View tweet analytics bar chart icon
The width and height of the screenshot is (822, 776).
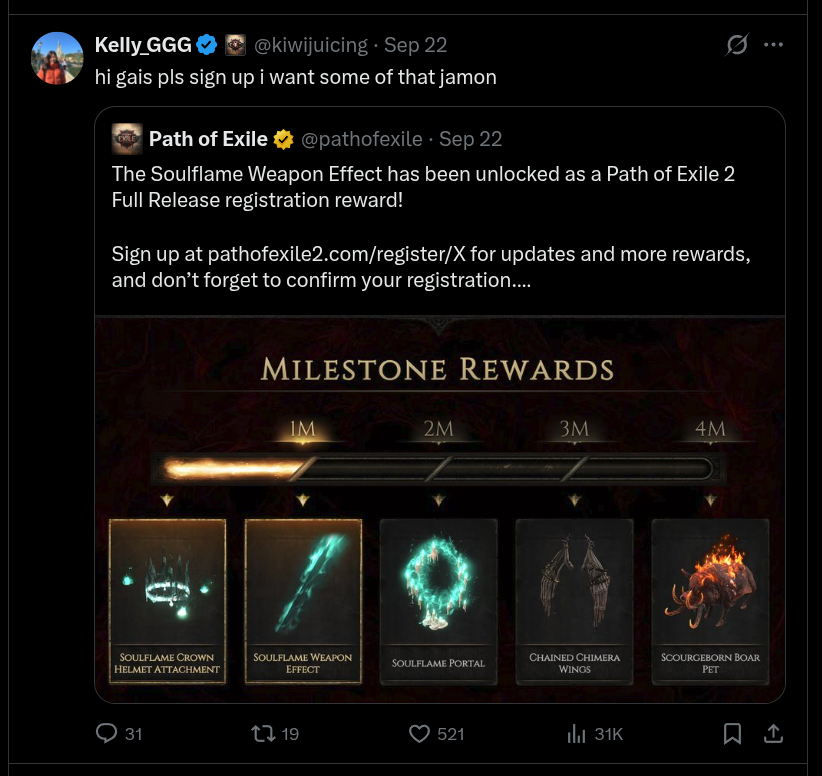tap(576, 734)
